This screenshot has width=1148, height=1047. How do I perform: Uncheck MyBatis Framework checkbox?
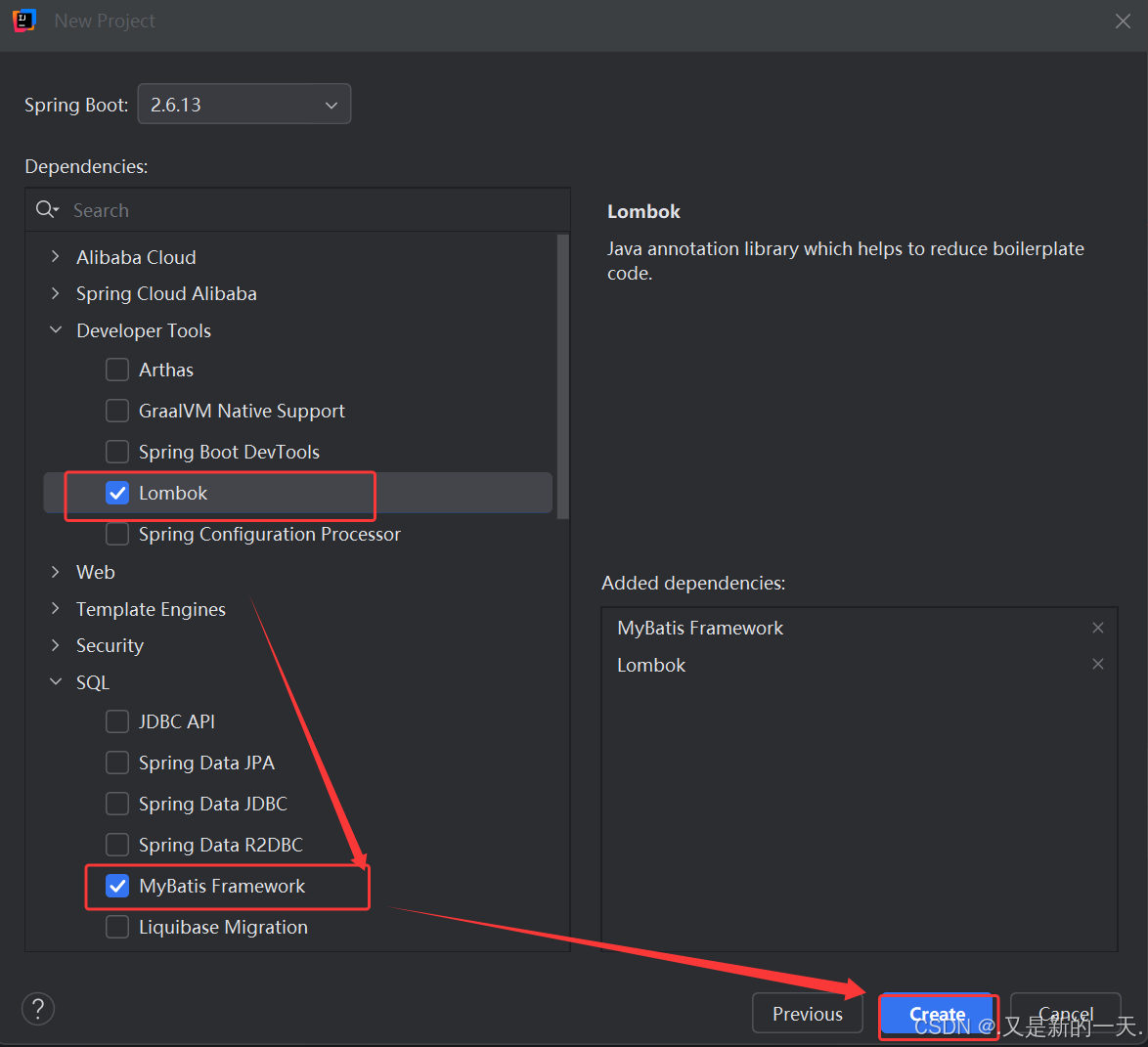(117, 886)
